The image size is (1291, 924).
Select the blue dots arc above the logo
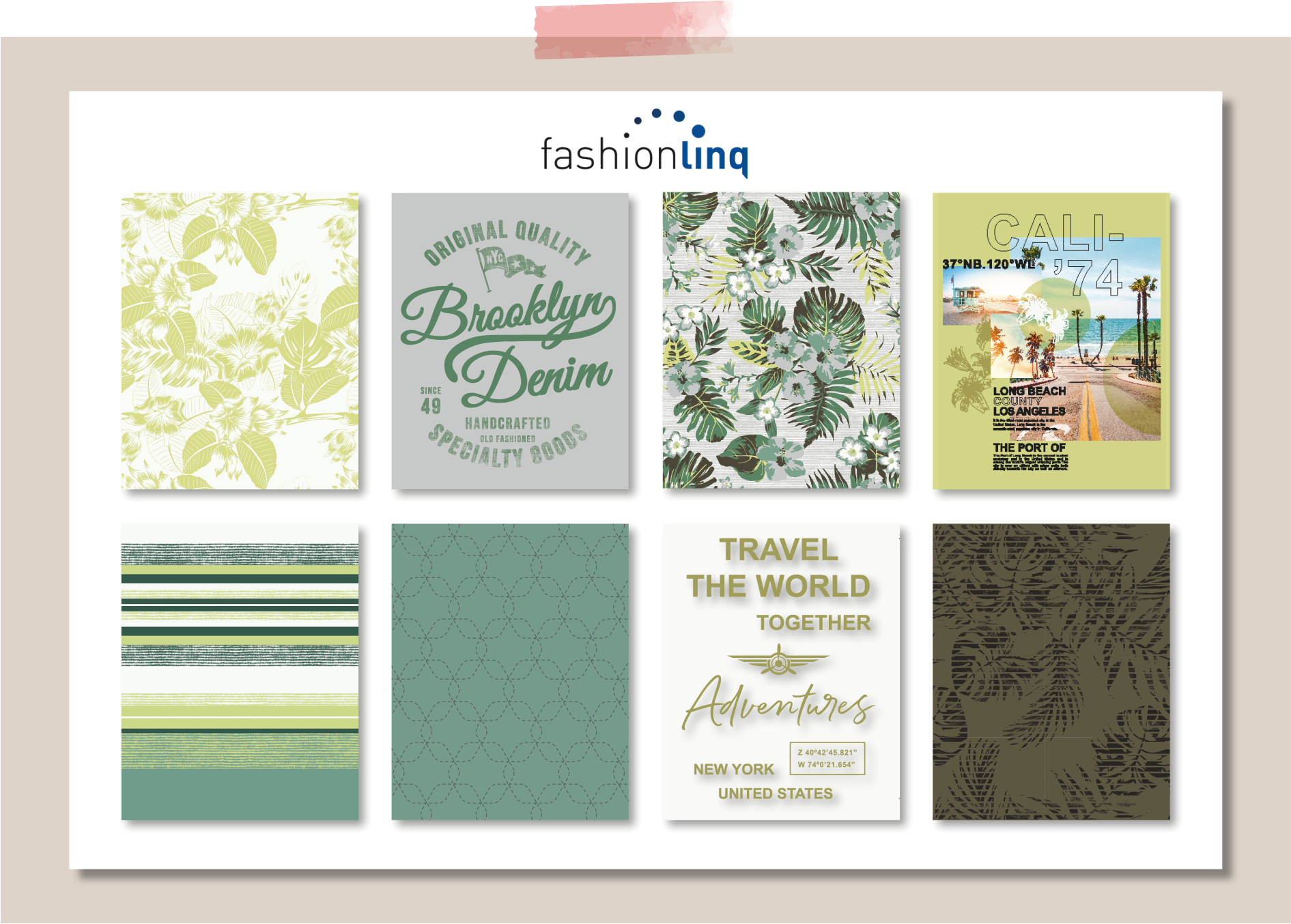(x=668, y=121)
